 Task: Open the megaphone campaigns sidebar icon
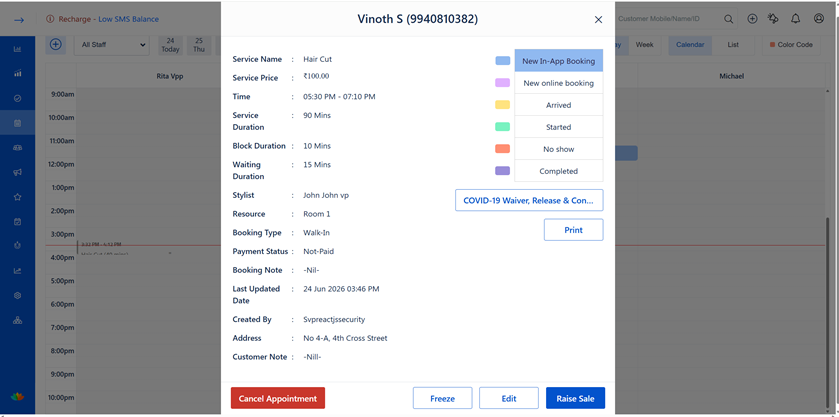coord(18,172)
